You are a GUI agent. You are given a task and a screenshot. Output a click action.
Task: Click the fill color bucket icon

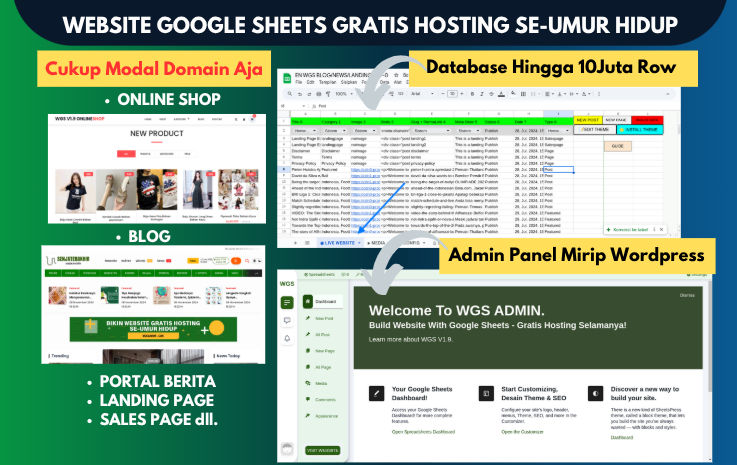click(513, 93)
